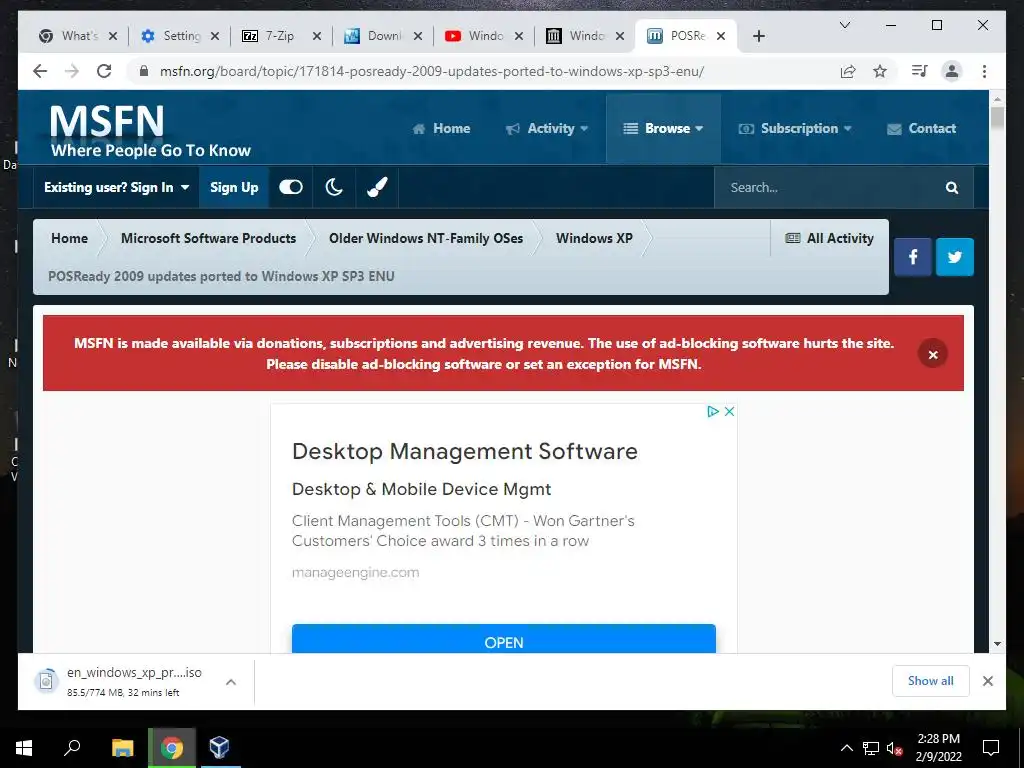Image resolution: width=1024 pixels, height=768 pixels.
Task: Open the Contact page
Action: [x=921, y=129]
